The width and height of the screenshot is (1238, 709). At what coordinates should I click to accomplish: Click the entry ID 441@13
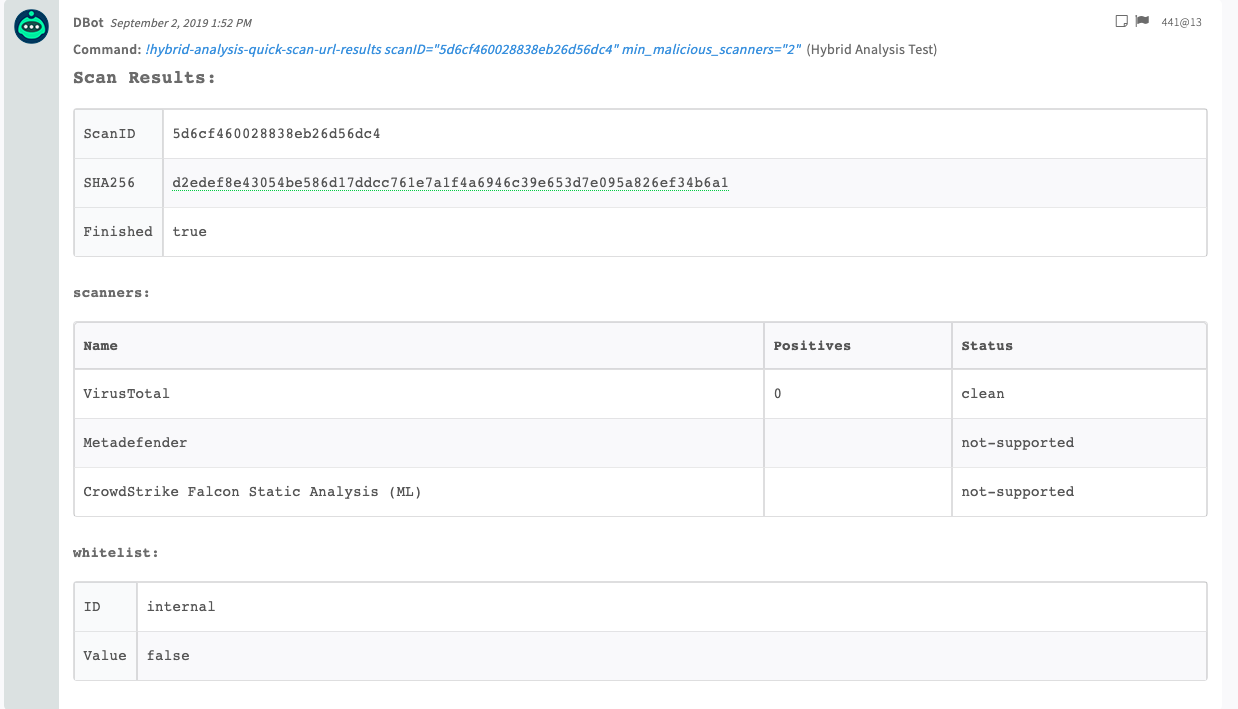(1181, 22)
